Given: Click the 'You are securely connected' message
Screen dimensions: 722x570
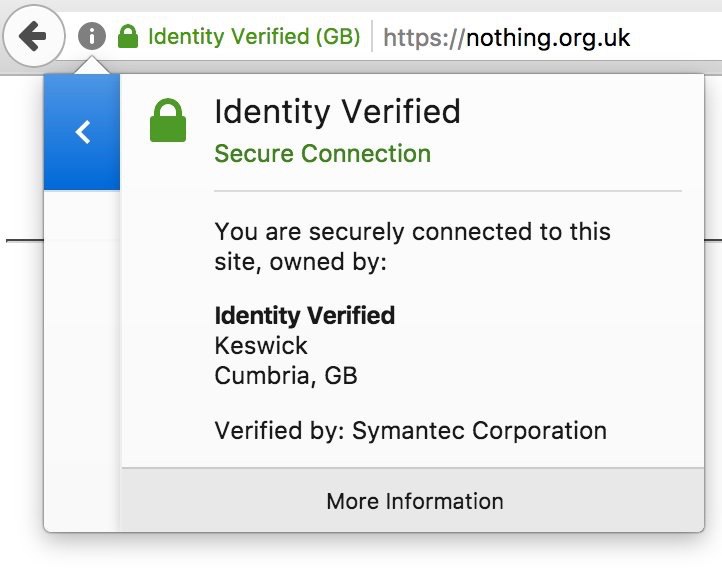Looking at the screenshot, I should pos(413,246).
